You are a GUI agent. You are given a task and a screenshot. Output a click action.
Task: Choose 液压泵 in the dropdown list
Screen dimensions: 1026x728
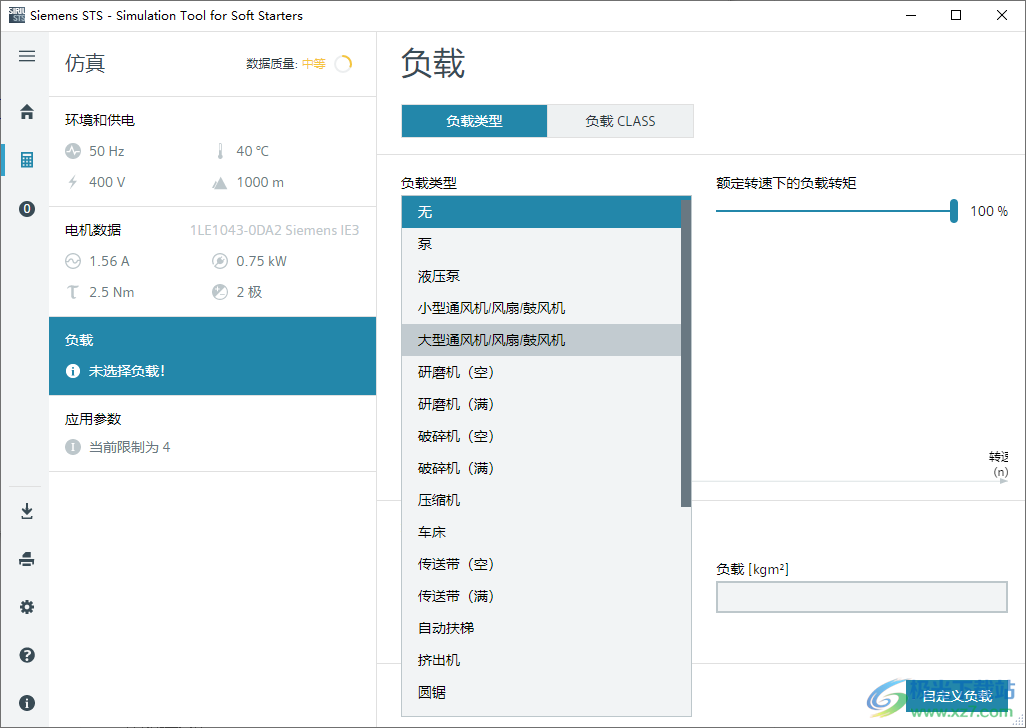(x=541, y=276)
